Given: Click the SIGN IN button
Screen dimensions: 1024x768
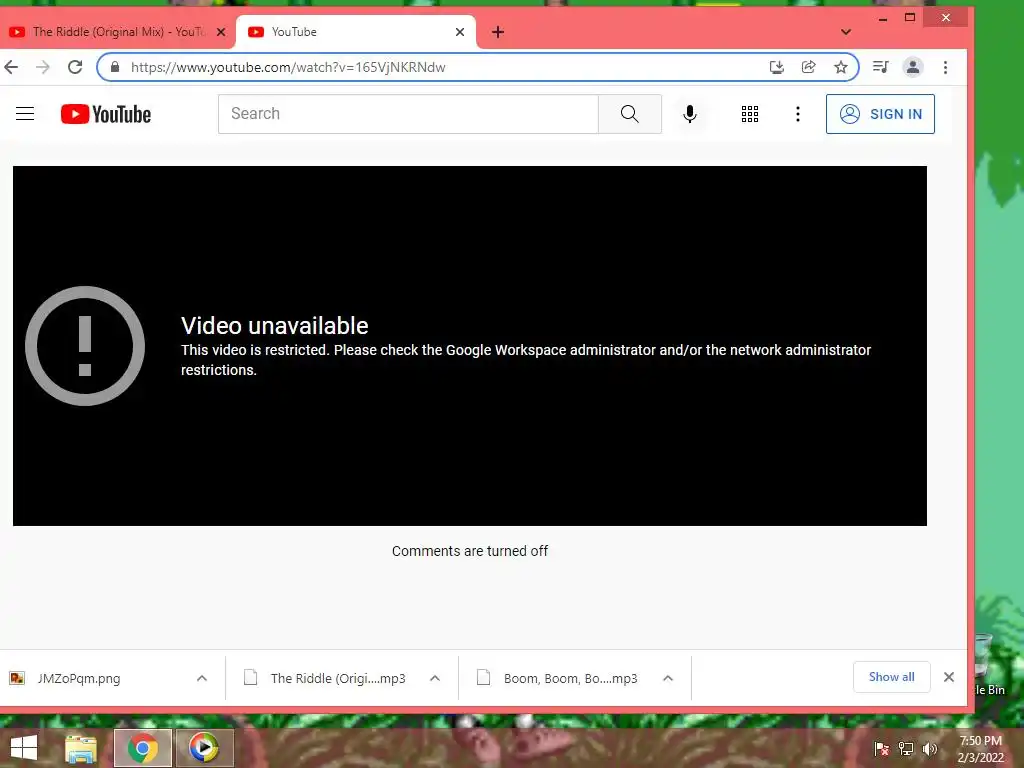Looking at the screenshot, I should click(x=880, y=114).
